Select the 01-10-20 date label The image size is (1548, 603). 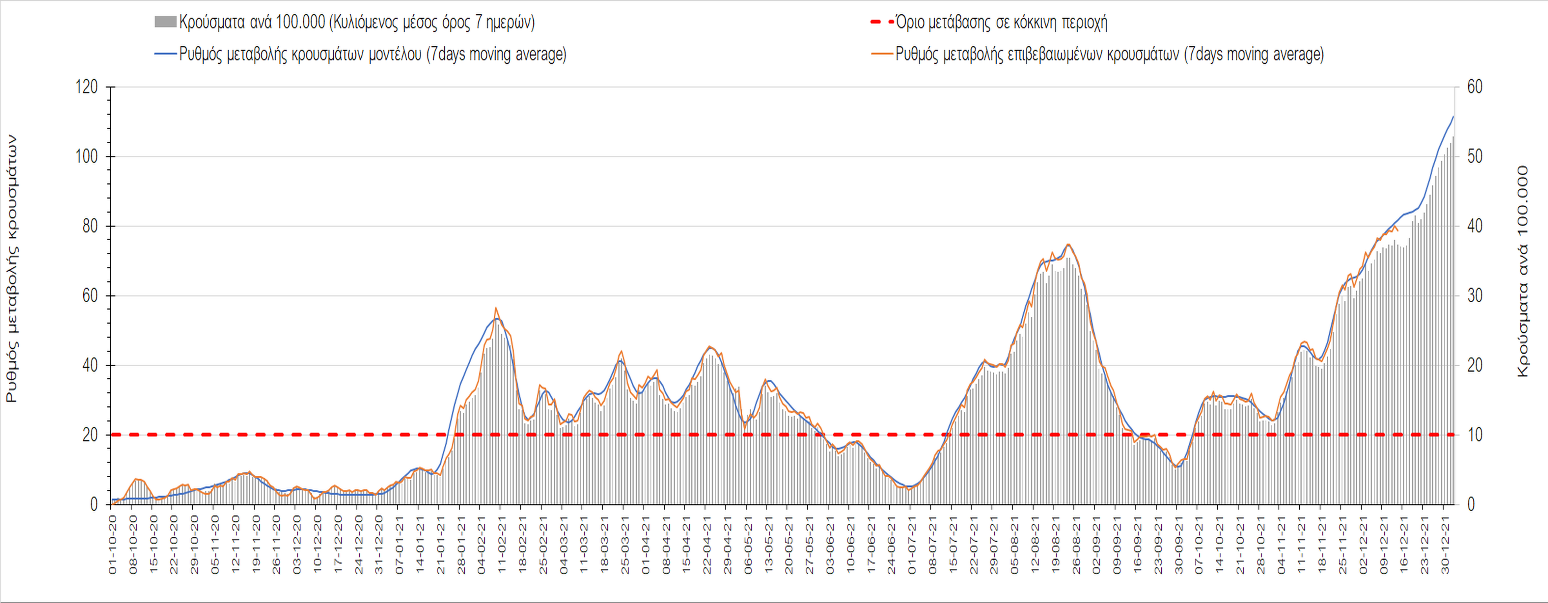point(113,537)
